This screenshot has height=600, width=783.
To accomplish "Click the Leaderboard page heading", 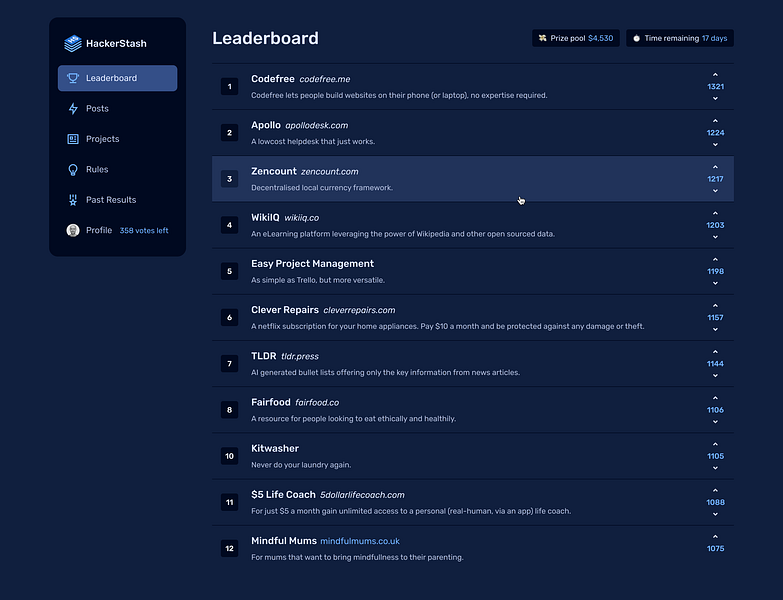I will (x=265, y=38).
